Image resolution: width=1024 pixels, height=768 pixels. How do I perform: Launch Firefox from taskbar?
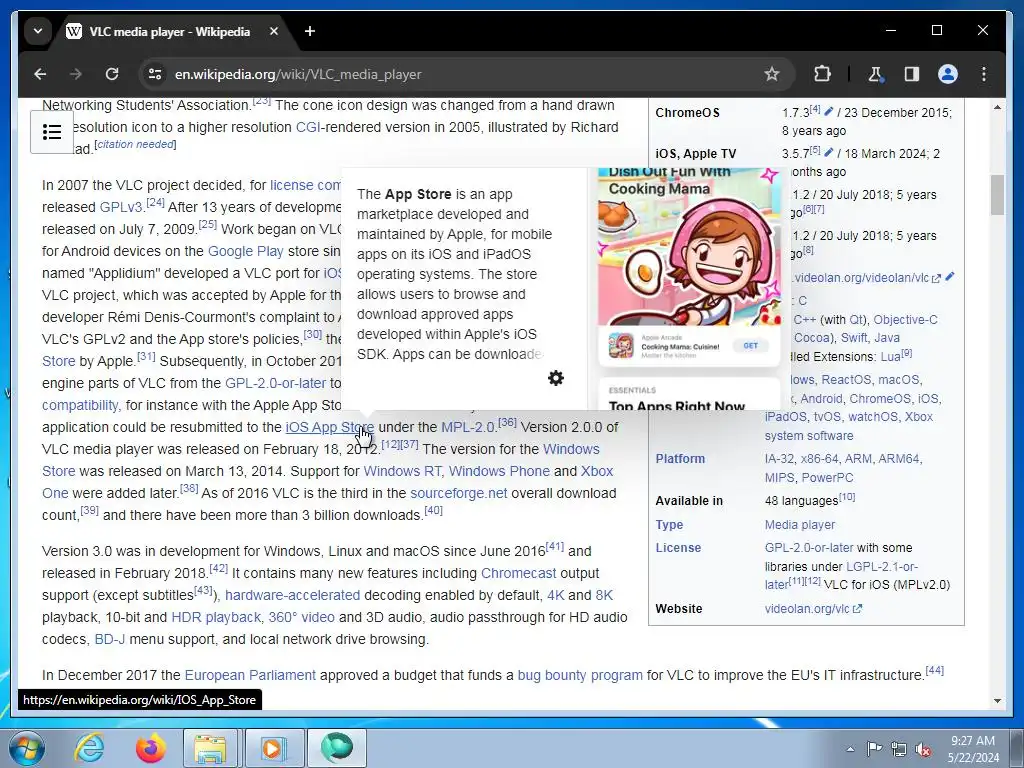[151, 748]
